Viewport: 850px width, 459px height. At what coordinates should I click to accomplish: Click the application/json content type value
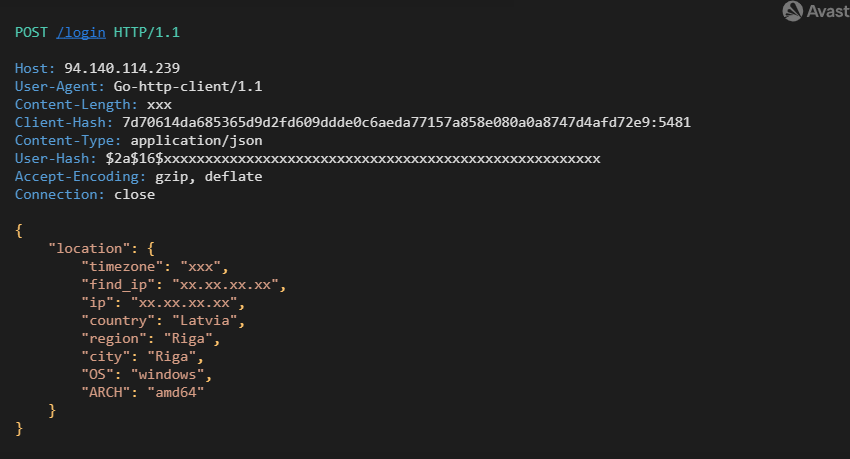click(196, 141)
